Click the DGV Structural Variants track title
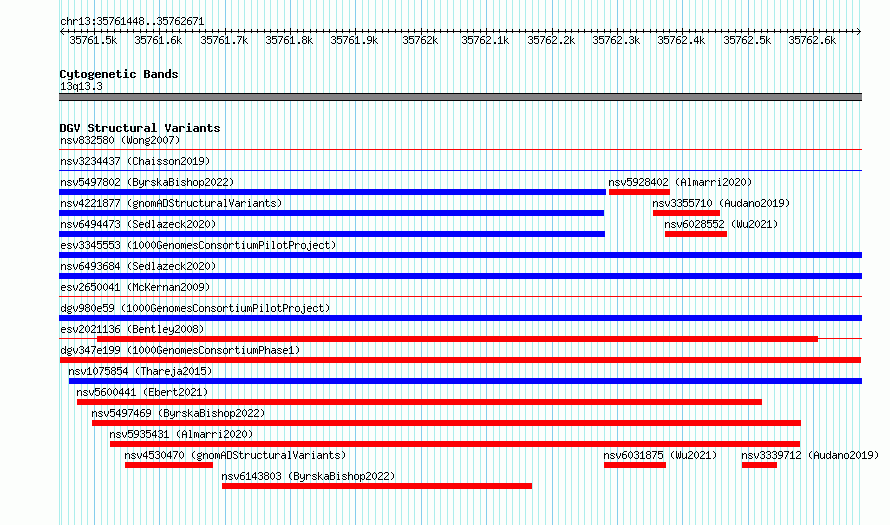Viewport: 890px width, 525px height. click(x=140, y=128)
